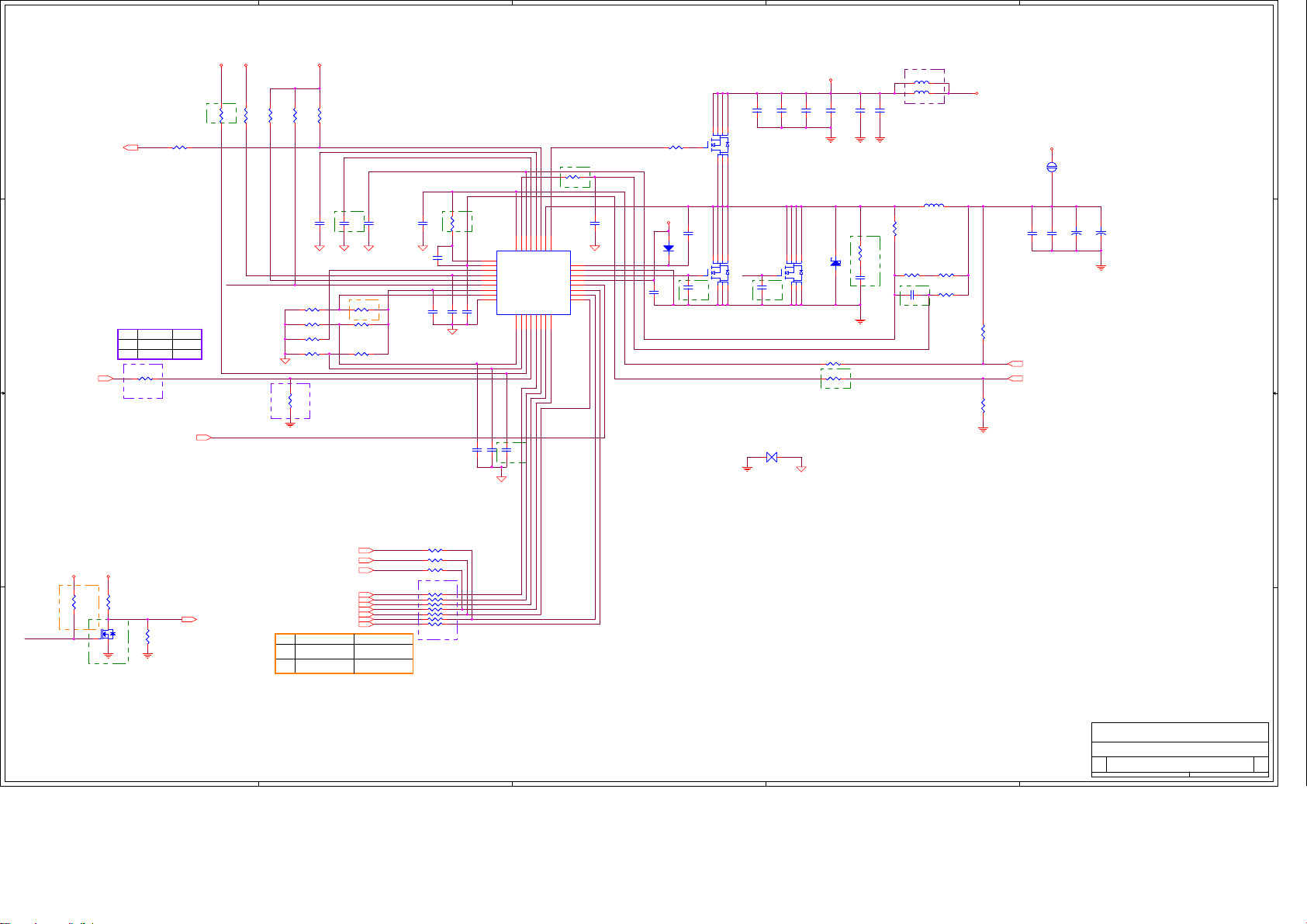This screenshot has width=1307, height=924.
Task: Select the input port on the long line into the IC
Action: click(204, 438)
